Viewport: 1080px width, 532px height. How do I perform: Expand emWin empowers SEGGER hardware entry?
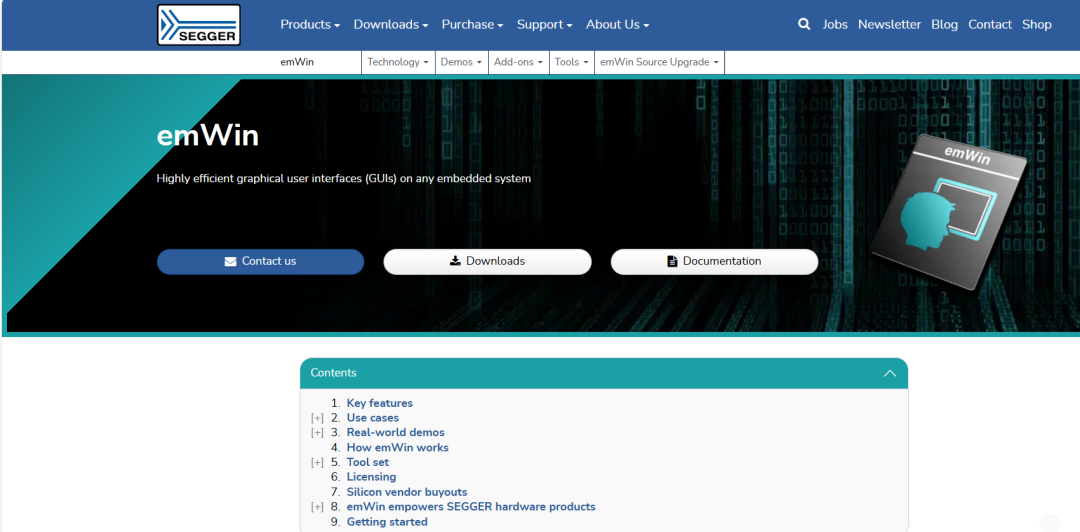(317, 507)
